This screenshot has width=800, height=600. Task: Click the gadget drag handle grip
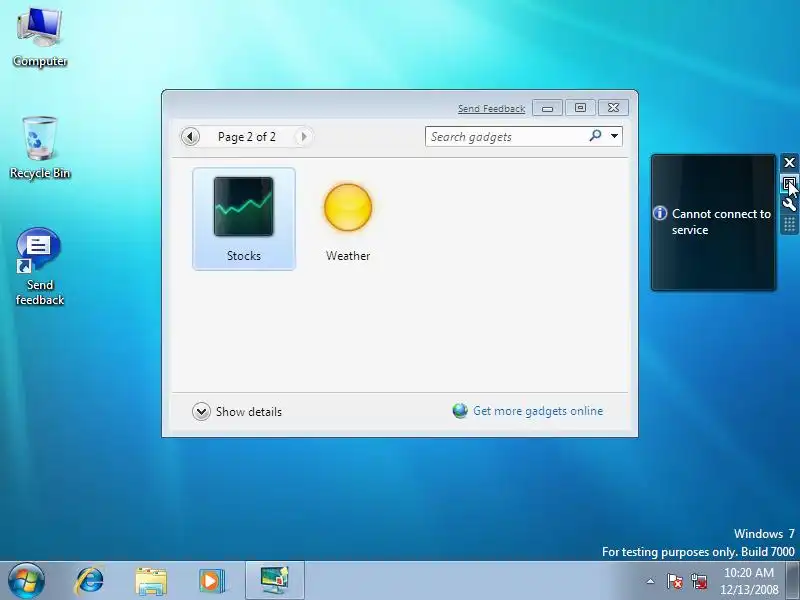point(789,224)
